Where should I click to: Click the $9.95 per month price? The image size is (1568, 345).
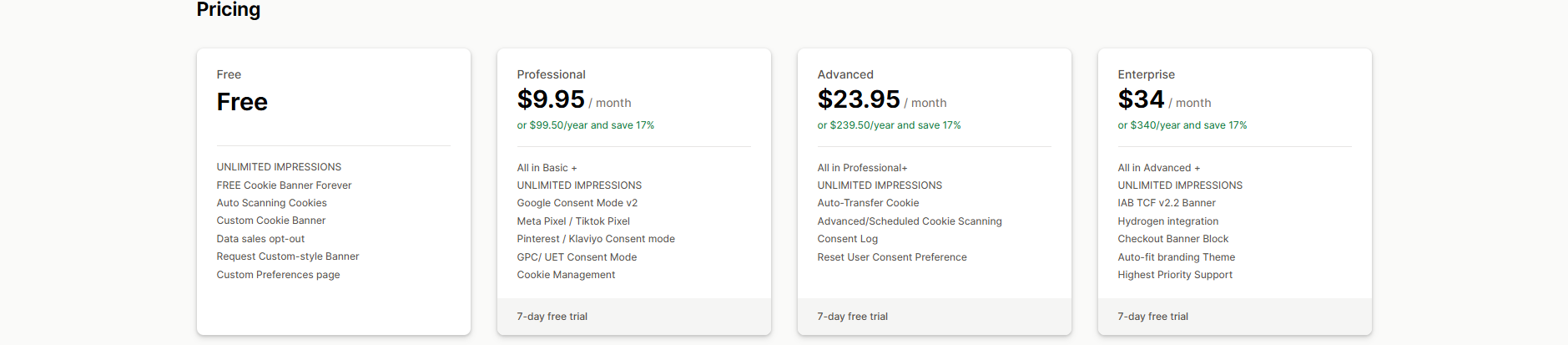[x=552, y=99]
